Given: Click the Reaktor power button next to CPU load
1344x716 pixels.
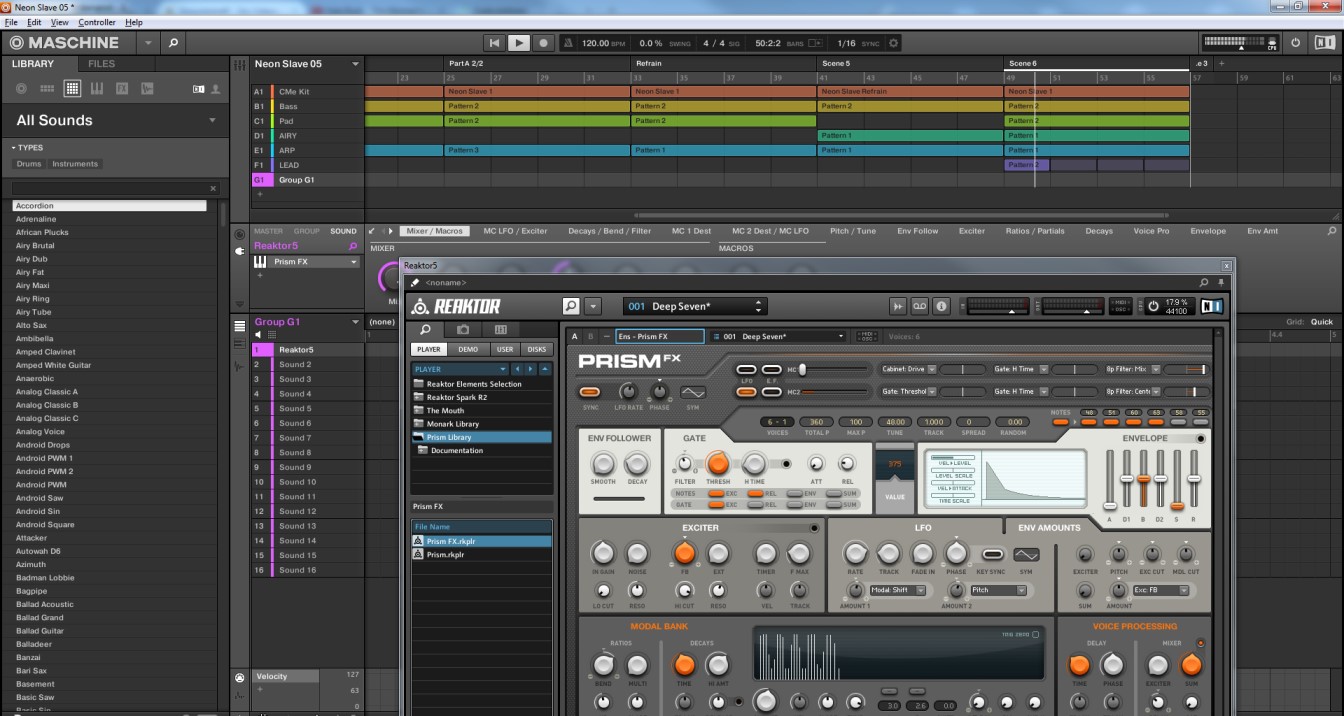Looking at the screenshot, I should [1153, 306].
